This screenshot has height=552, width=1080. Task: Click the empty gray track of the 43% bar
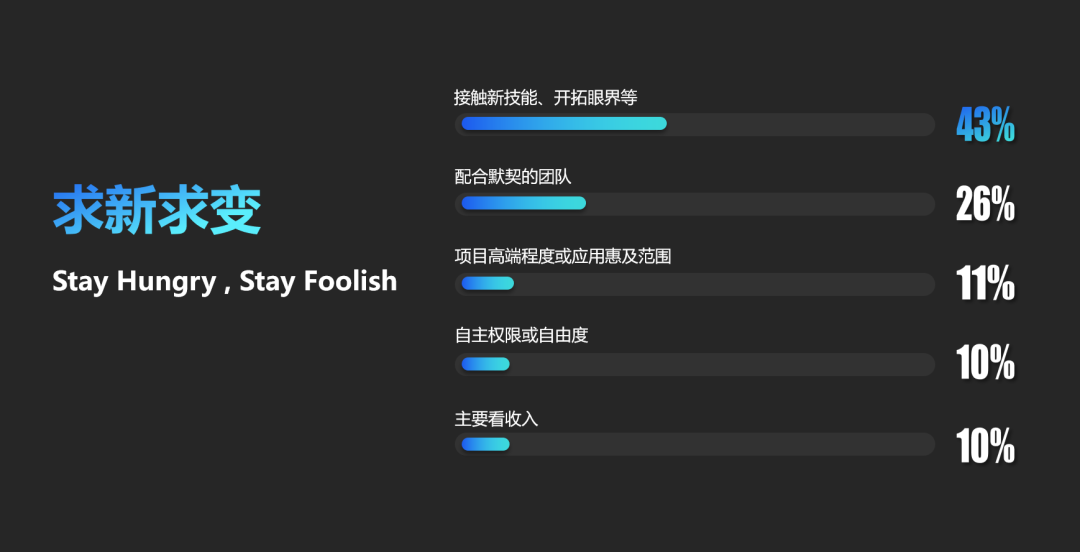799,124
